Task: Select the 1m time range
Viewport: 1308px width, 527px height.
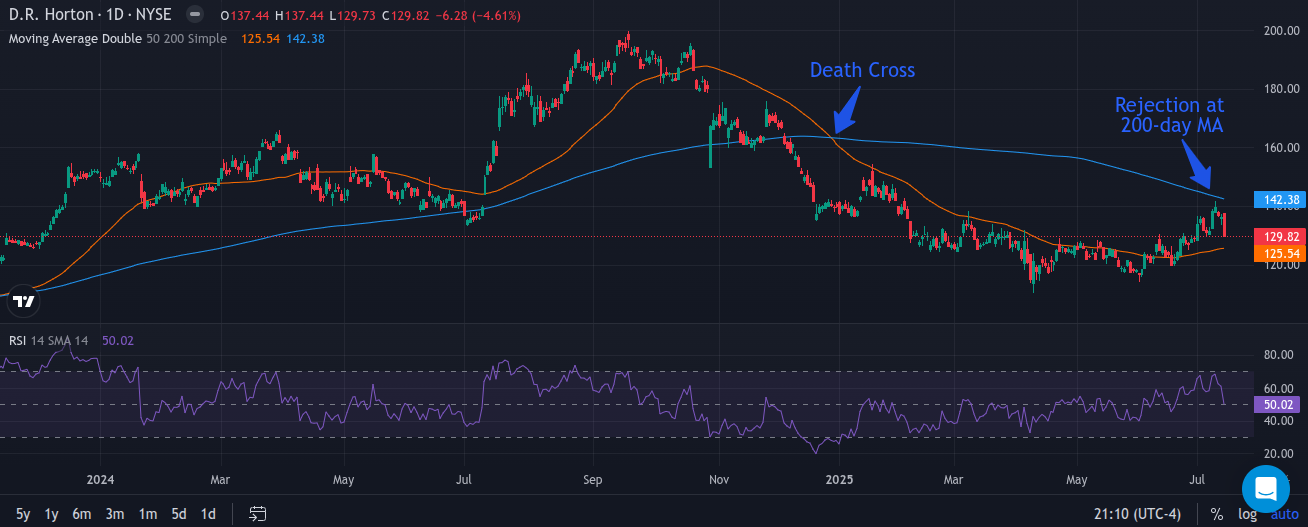Action: click(x=148, y=514)
